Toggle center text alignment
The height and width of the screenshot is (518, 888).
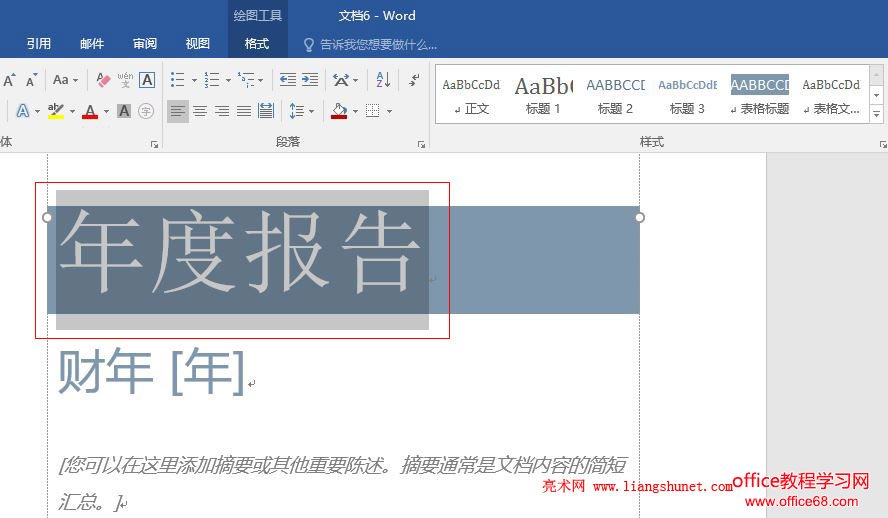[x=200, y=111]
